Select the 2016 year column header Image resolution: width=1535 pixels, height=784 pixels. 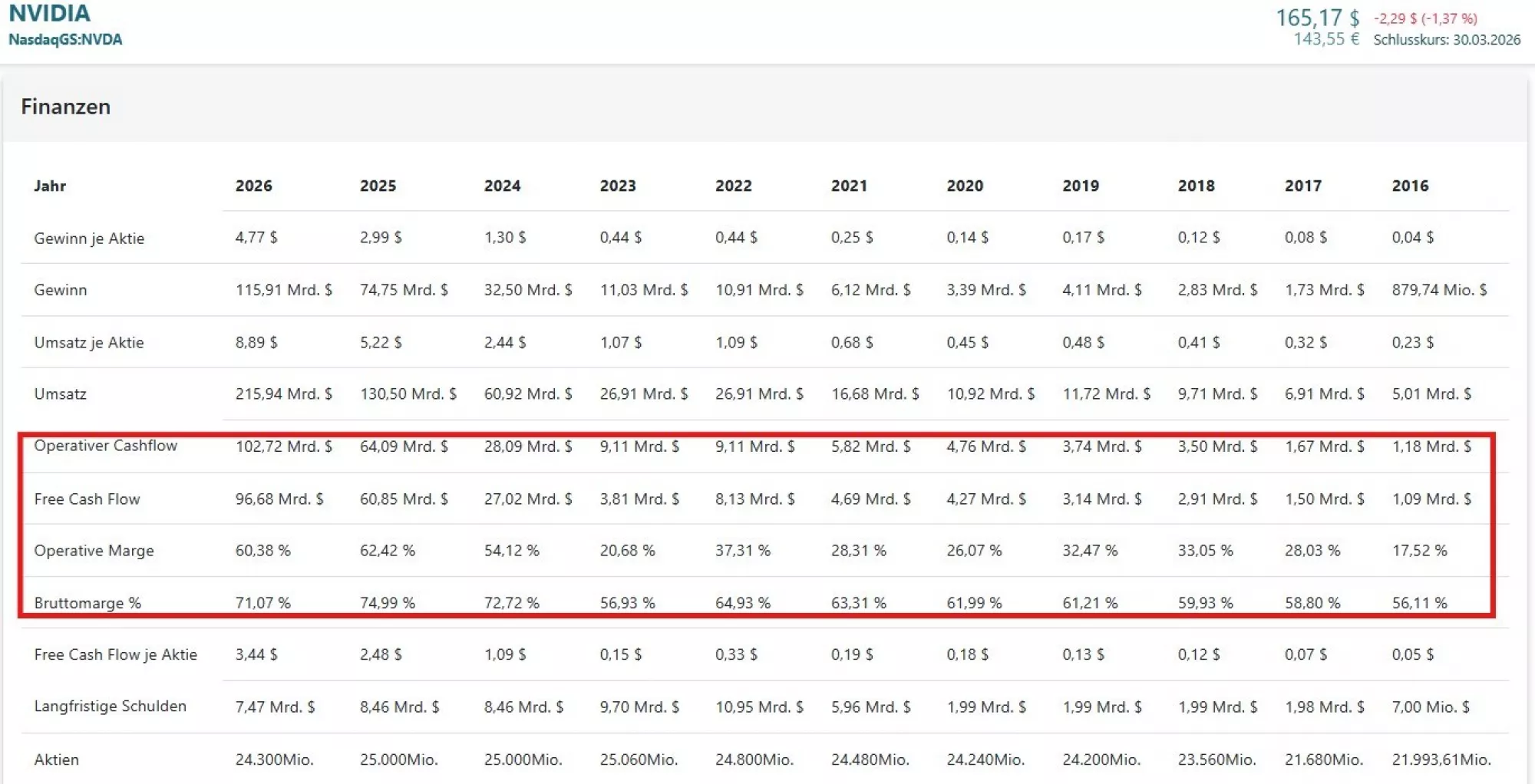click(1410, 186)
